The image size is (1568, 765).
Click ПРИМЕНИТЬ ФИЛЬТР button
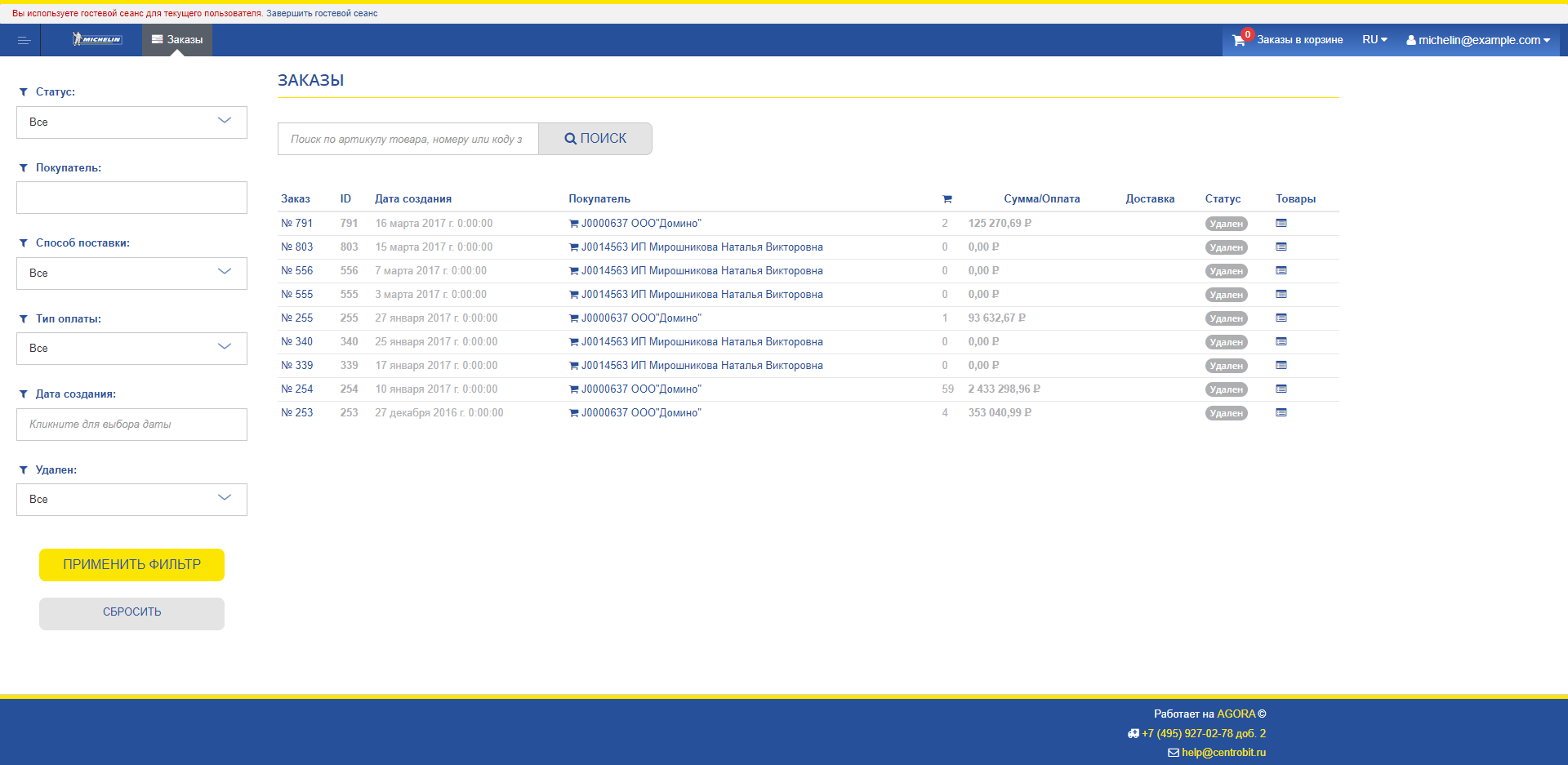tap(131, 565)
